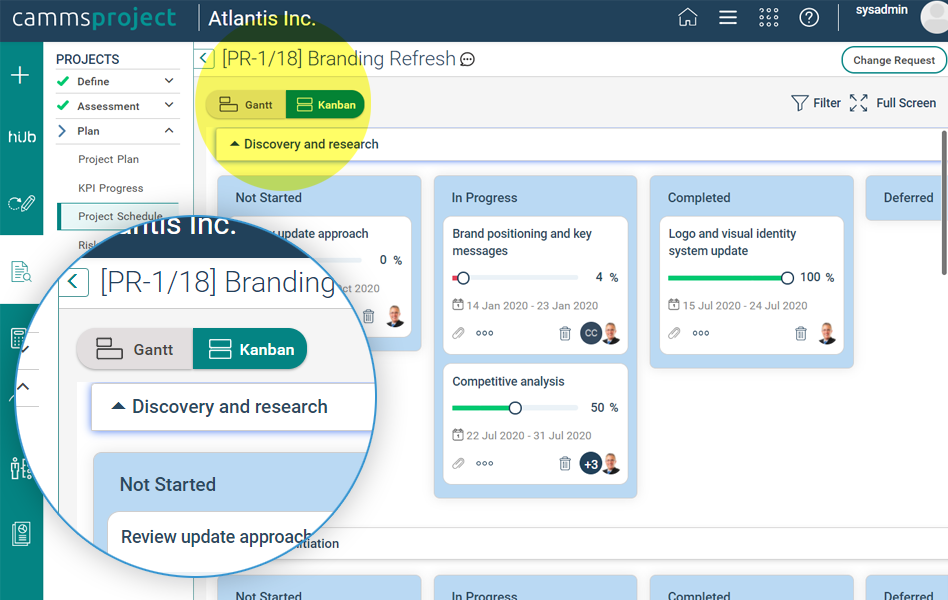Open the help question mark icon
This screenshot has width=948, height=600.
(809, 18)
